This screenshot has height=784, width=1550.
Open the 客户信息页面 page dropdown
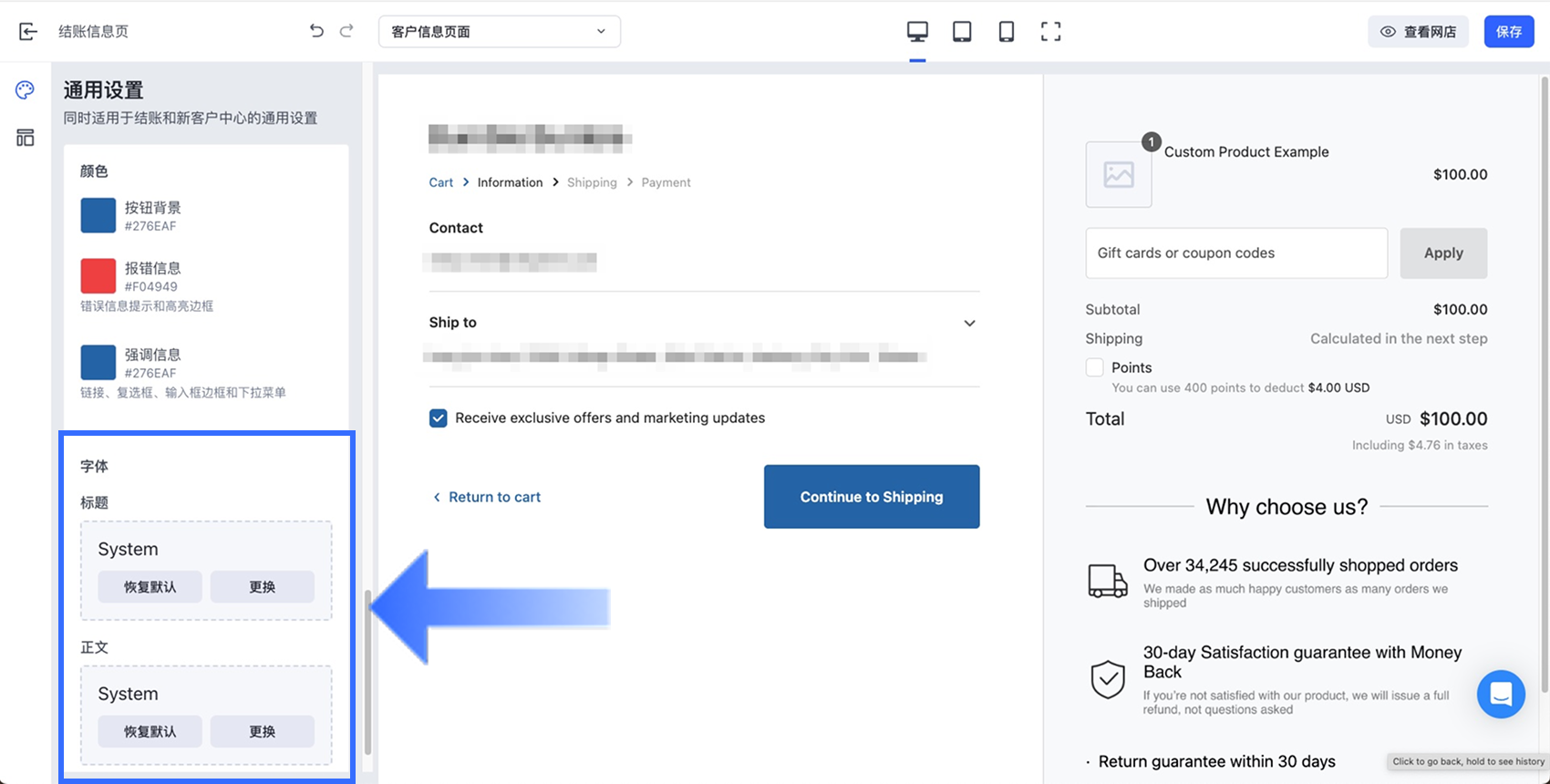pos(500,32)
